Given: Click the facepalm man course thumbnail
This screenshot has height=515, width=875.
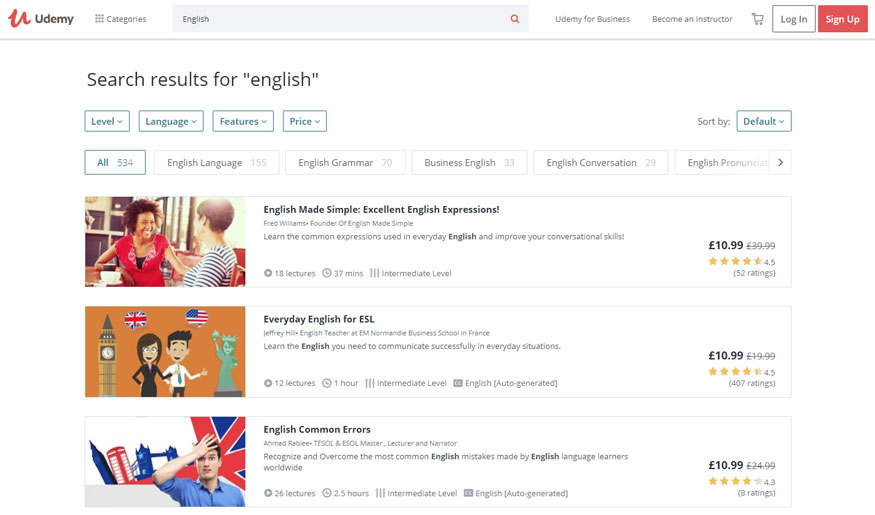Looking at the screenshot, I should (165, 461).
